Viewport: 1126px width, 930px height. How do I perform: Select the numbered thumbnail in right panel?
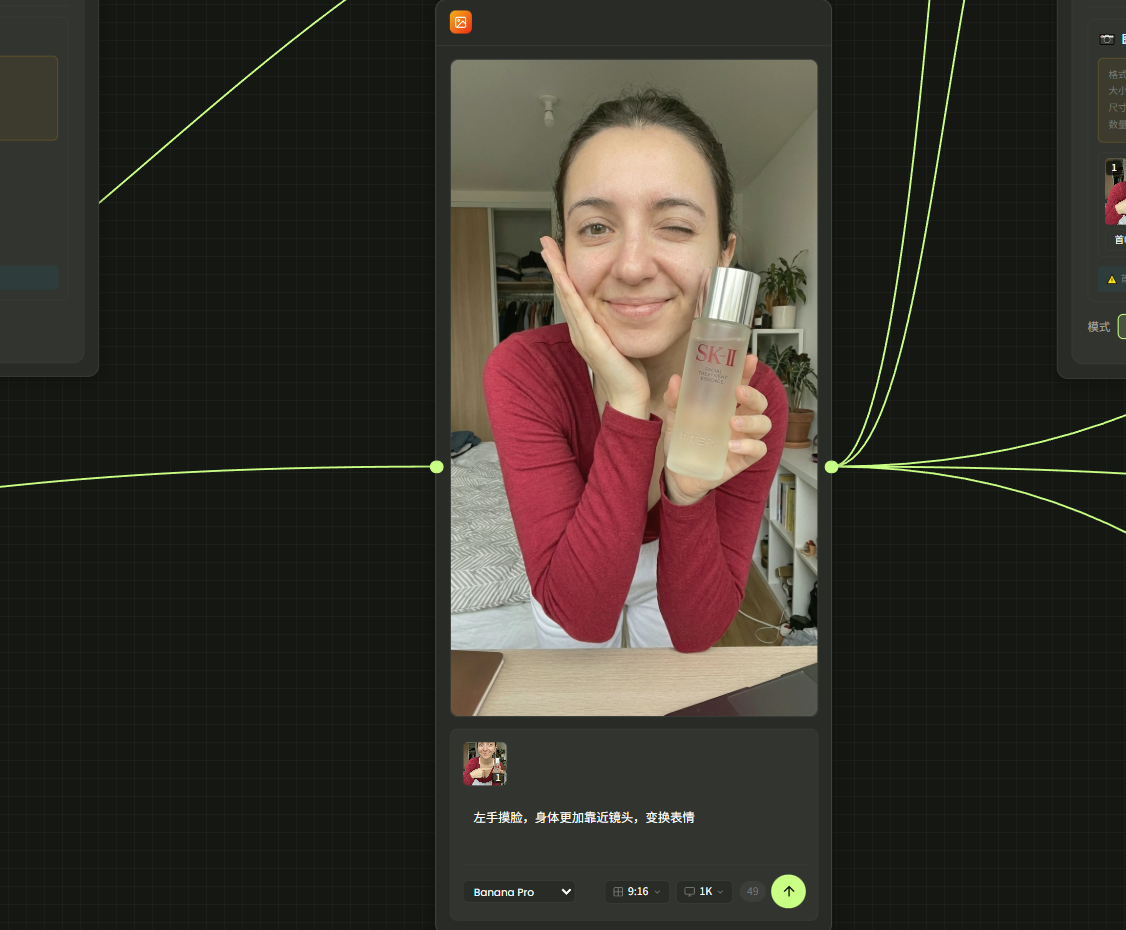pyautogui.click(x=1115, y=193)
